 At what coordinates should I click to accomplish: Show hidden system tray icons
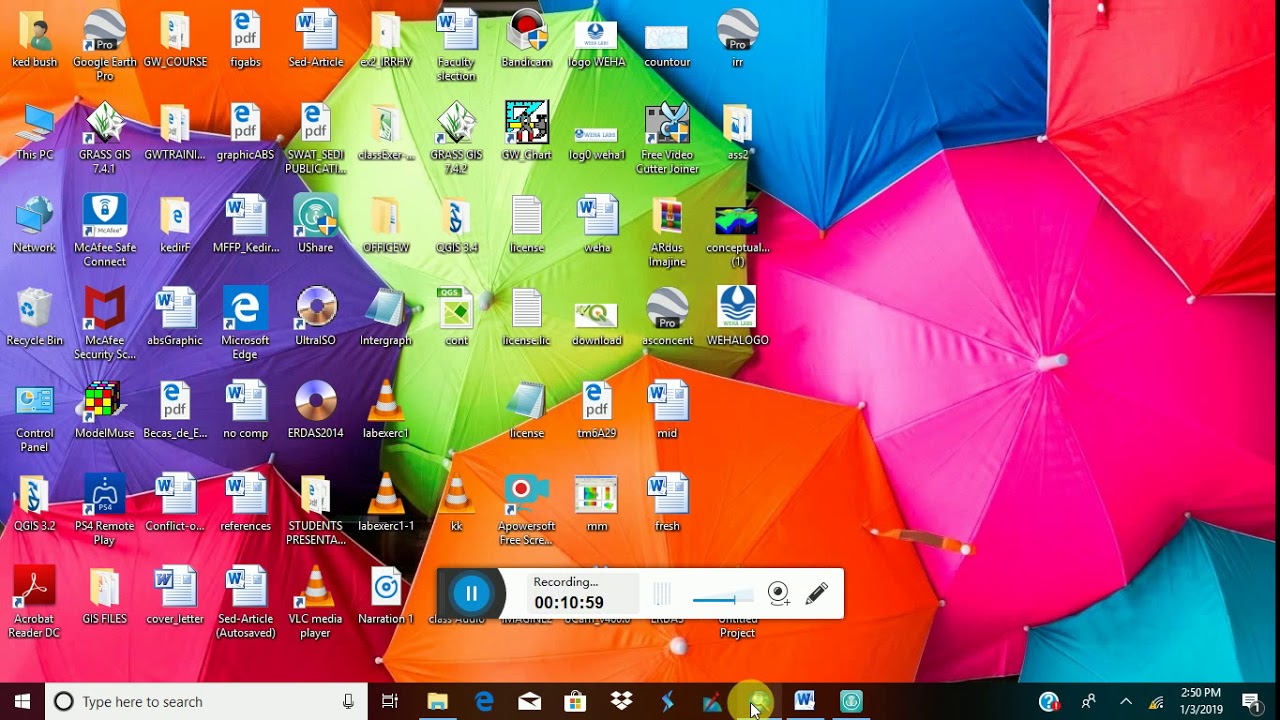(1125, 701)
